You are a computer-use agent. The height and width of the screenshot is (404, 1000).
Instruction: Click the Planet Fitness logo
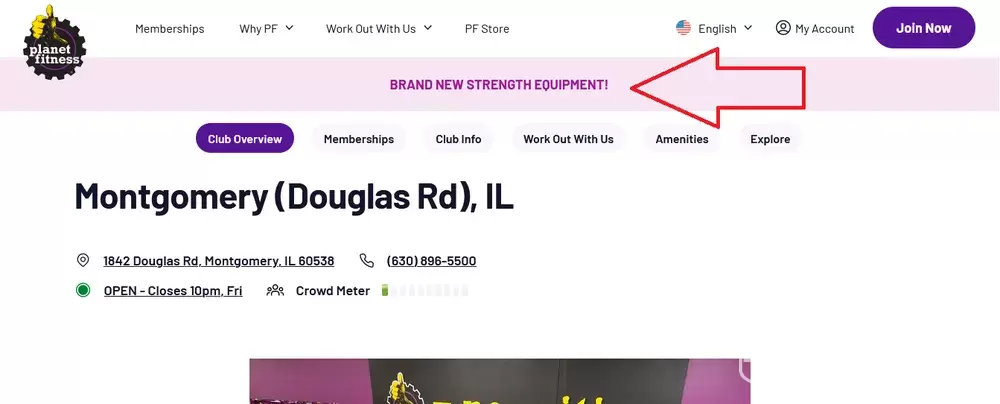tap(54, 42)
